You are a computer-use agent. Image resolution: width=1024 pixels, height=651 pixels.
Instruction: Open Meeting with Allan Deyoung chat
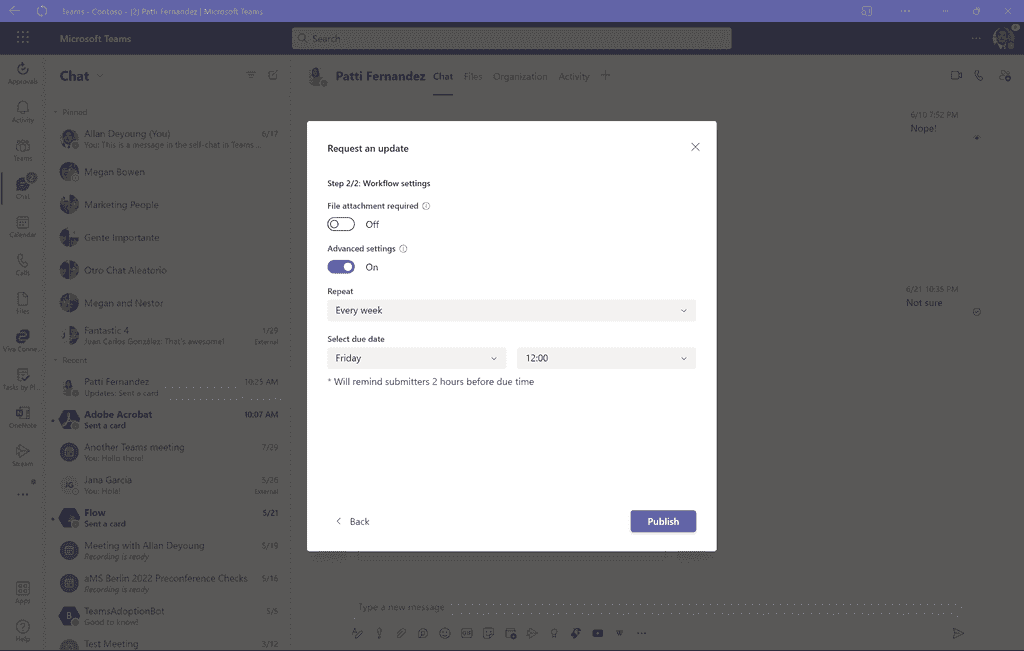click(168, 550)
